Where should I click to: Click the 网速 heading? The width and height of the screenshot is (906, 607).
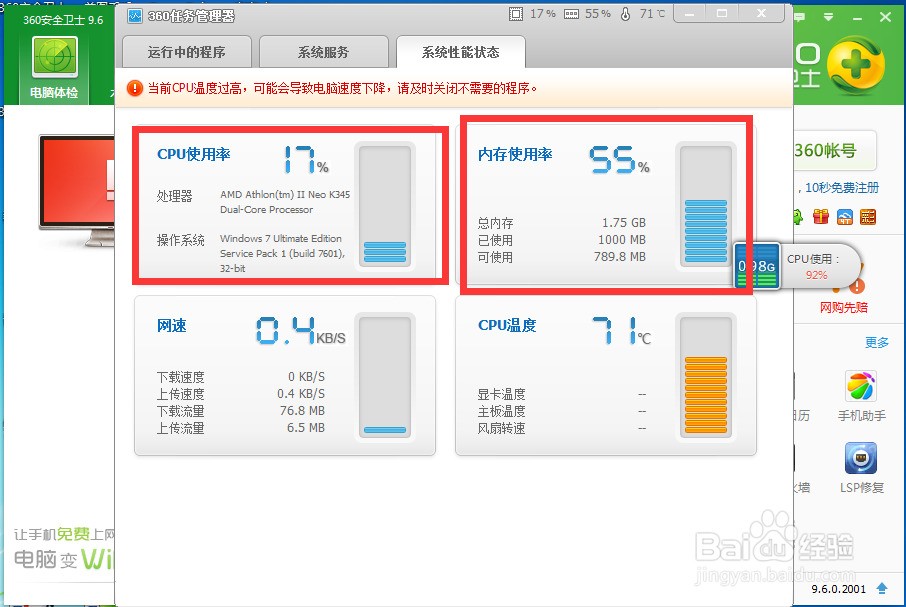(172, 326)
